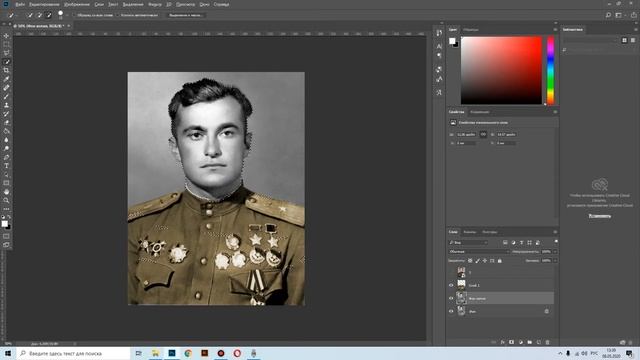The width and height of the screenshot is (640, 360).
Task: Click the Установить link in Libraries
Action: [x=600, y=216]
